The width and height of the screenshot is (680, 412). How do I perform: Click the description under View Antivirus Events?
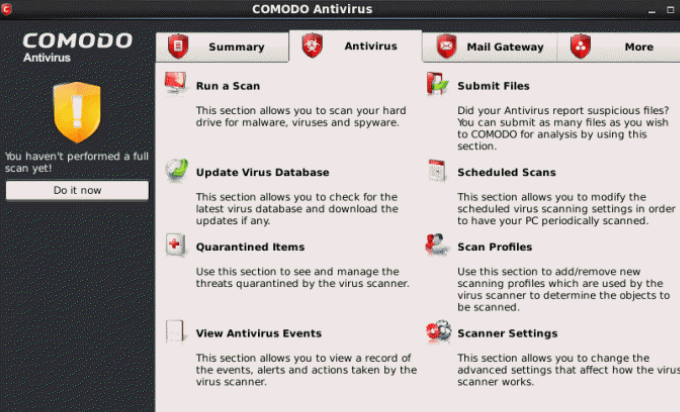(306, 370)
